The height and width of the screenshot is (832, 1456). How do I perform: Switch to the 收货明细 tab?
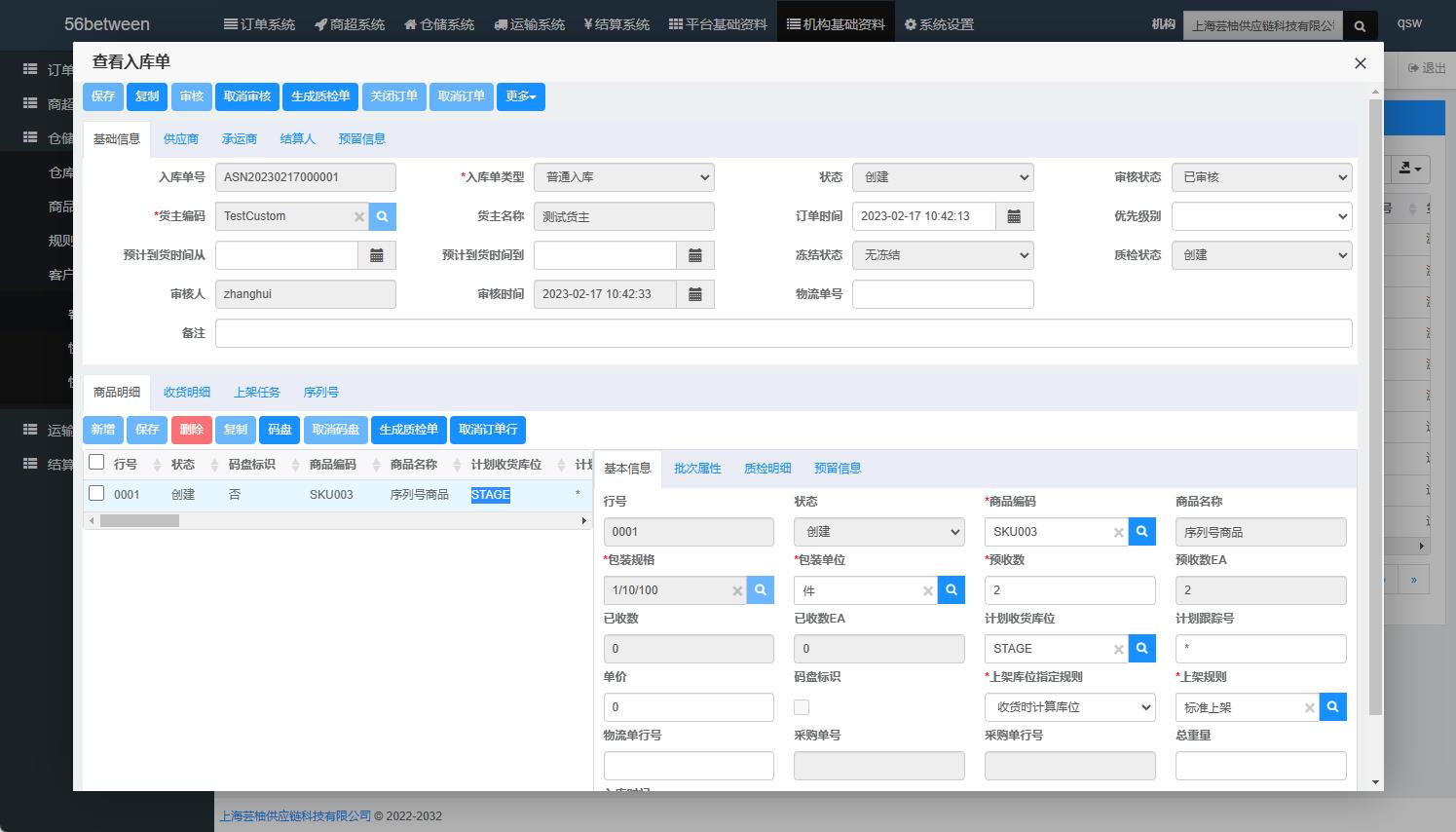tap(186, 393)
